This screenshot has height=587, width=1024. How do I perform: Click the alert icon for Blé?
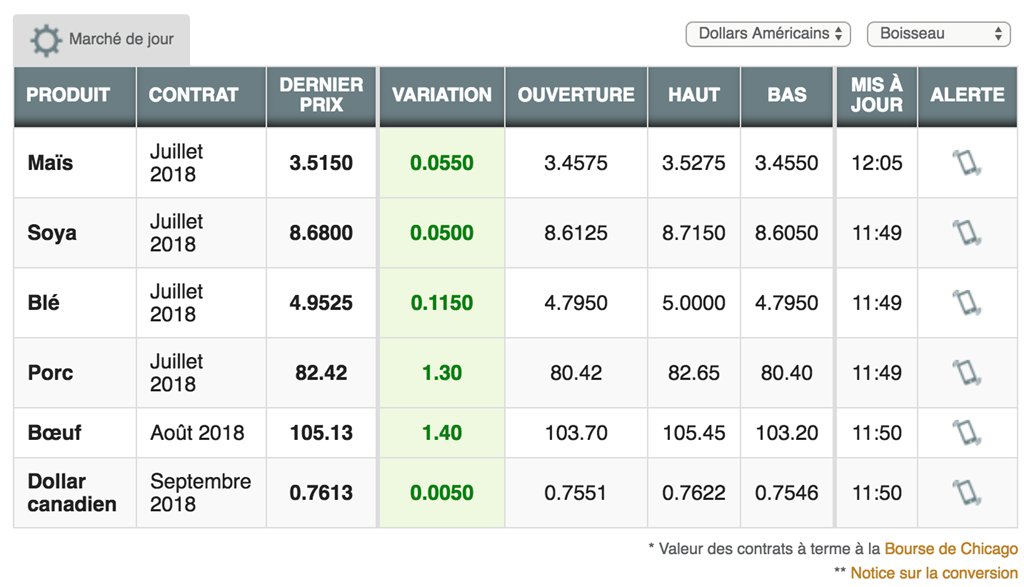point(966,303)
